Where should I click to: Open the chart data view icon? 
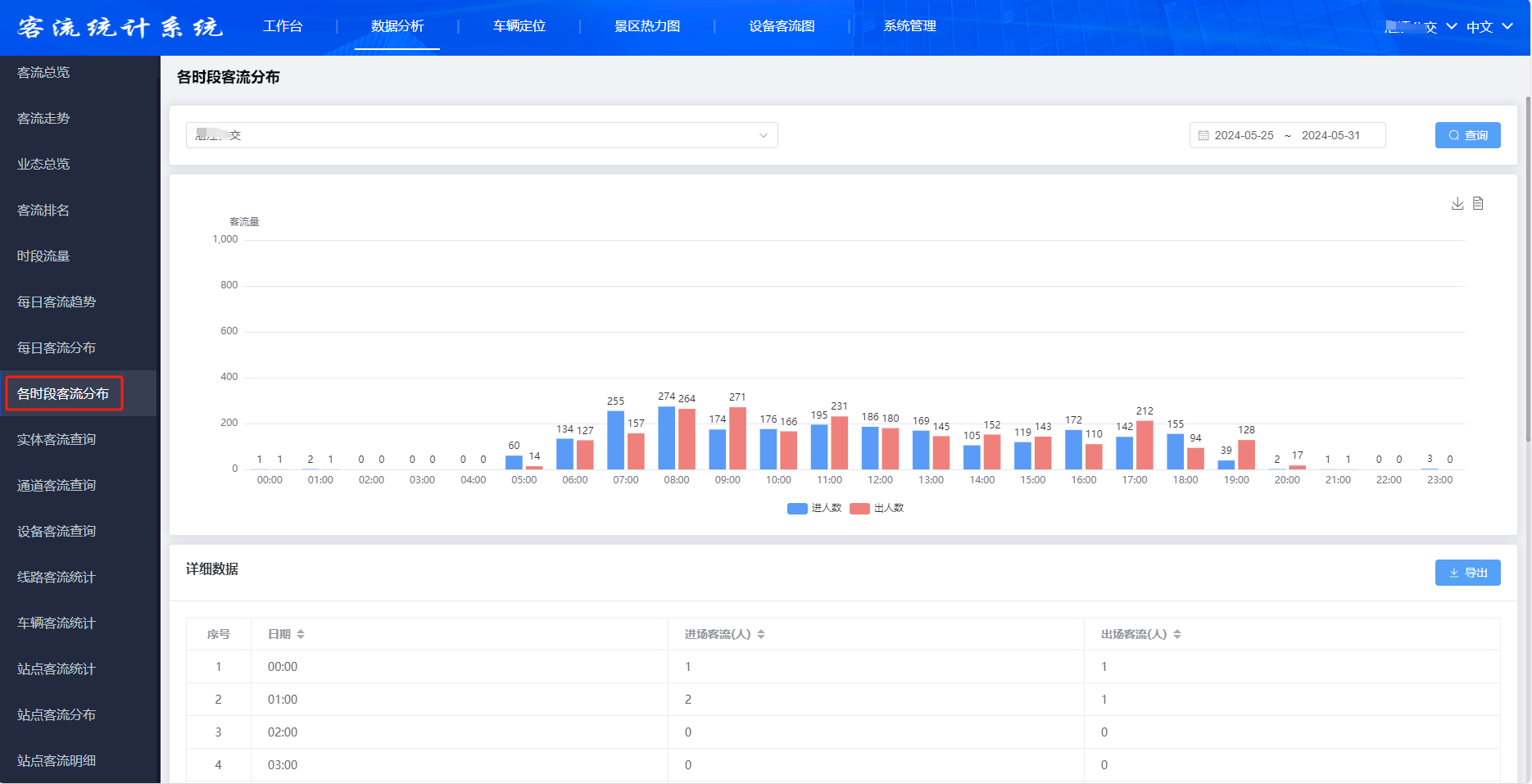coord(1478,204)
